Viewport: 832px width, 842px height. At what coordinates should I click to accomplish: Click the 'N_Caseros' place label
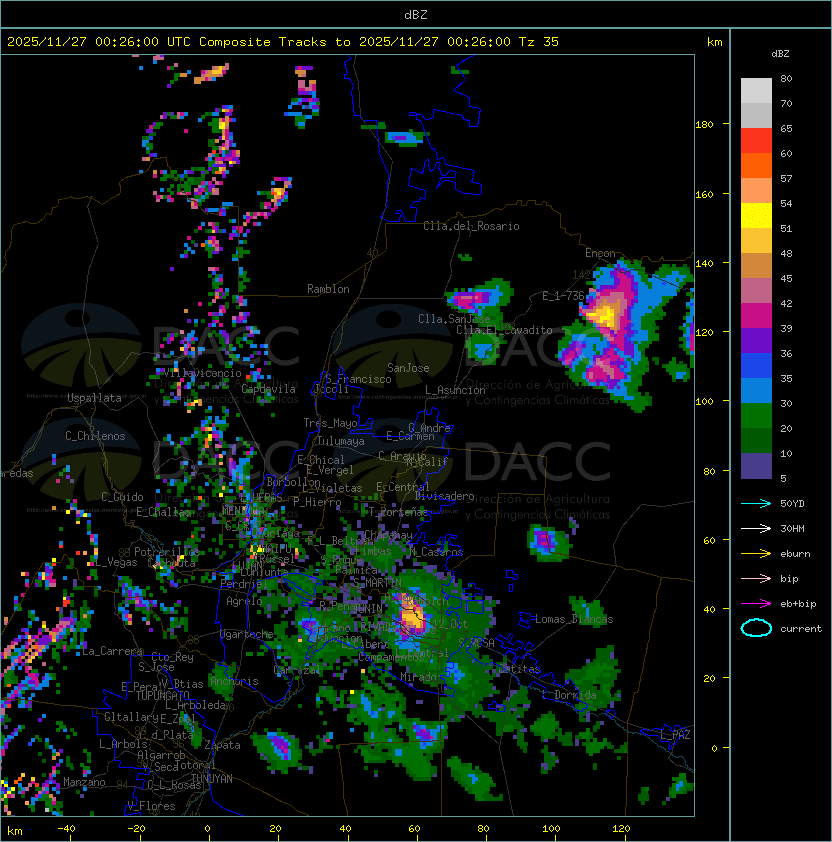pyautogui.click(x=436, y=551)
